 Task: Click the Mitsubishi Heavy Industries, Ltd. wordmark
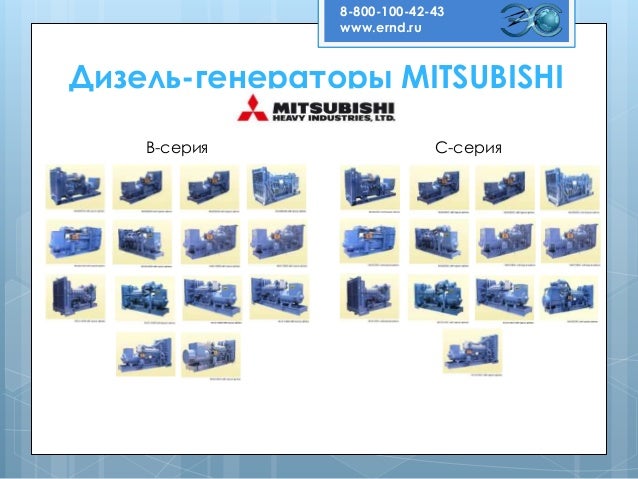pos(334,112)
